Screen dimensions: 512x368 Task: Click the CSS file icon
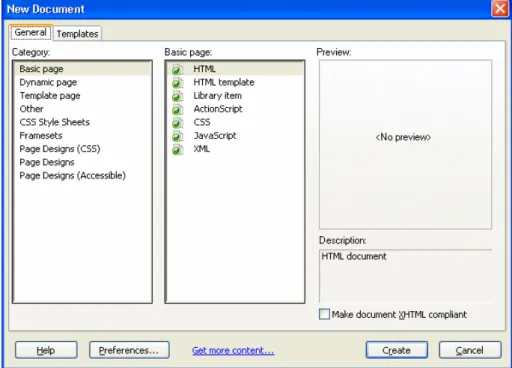coord(177,123)
